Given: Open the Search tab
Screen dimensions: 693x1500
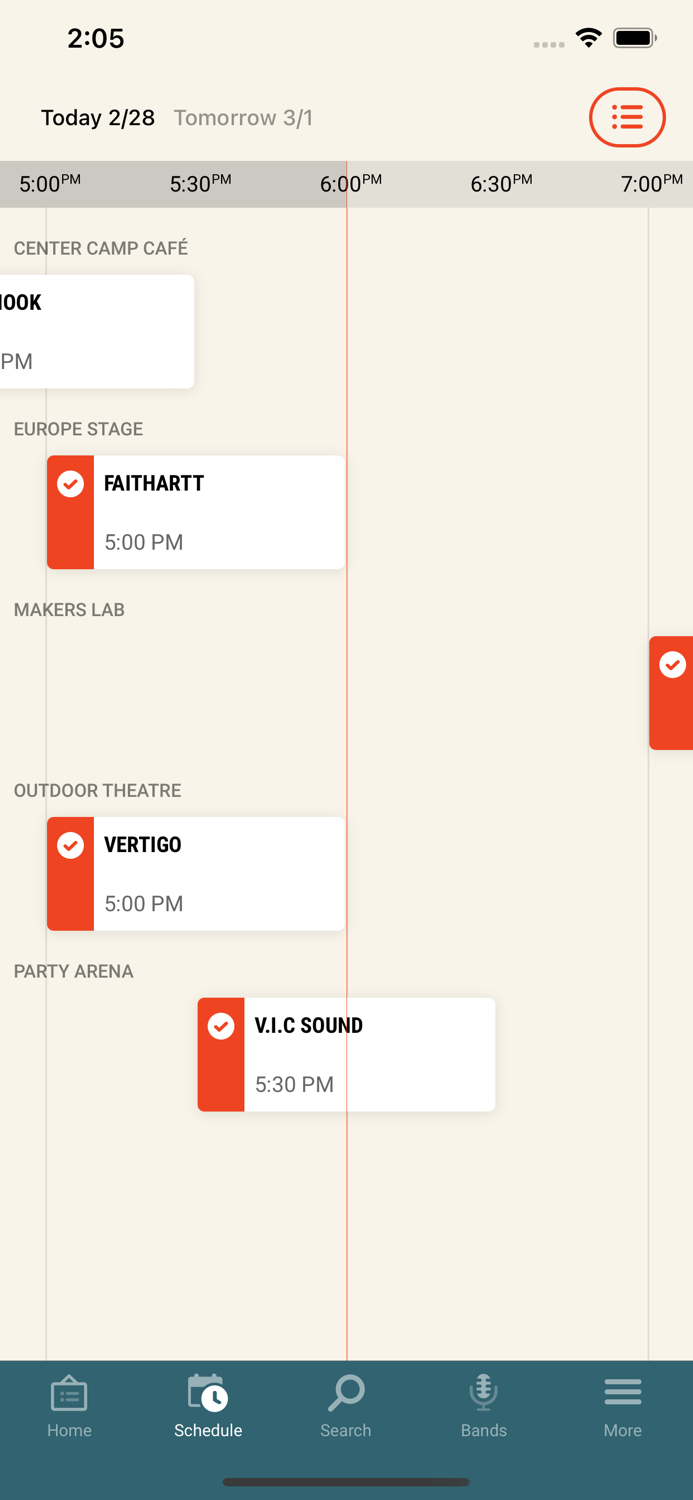Looking at the screenshot, I should 346,1406.
